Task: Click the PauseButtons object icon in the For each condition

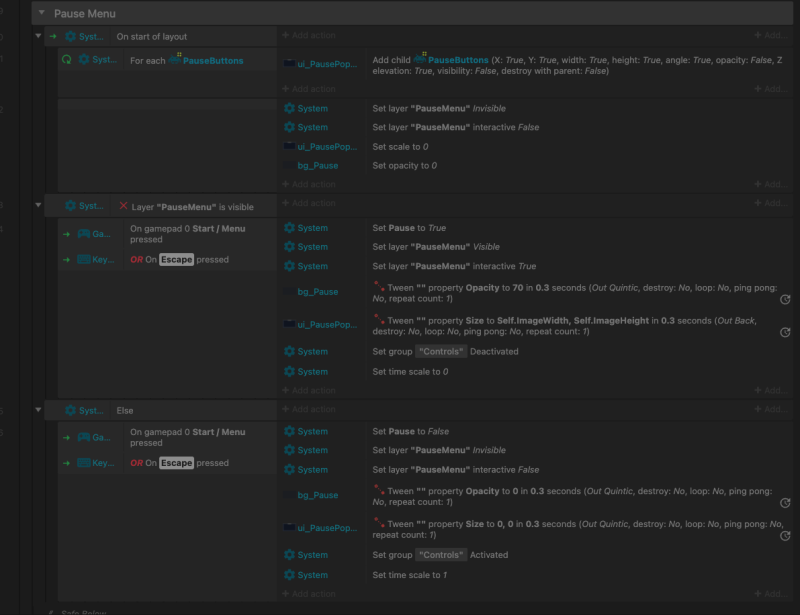Action: tap(175, 58)
